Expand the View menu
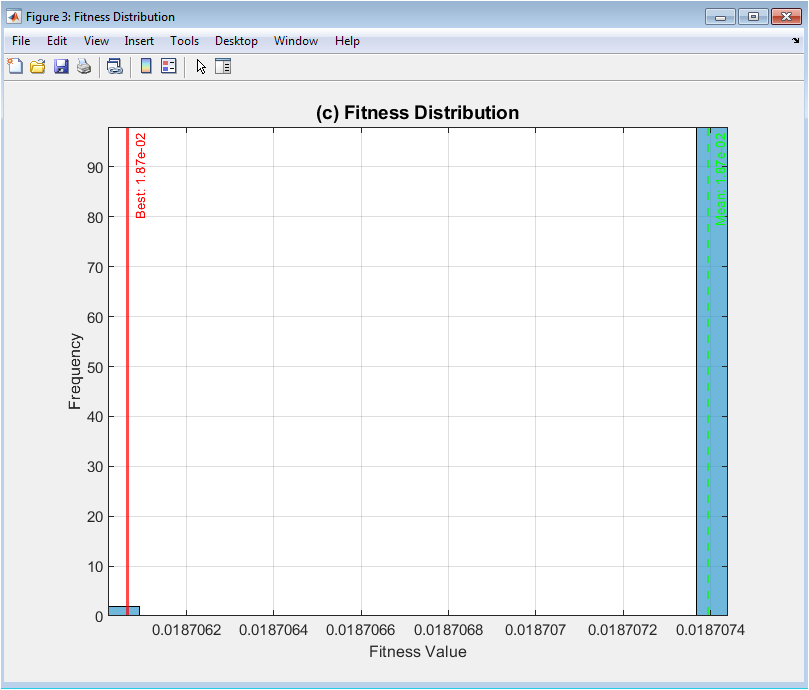 [96, 41]
